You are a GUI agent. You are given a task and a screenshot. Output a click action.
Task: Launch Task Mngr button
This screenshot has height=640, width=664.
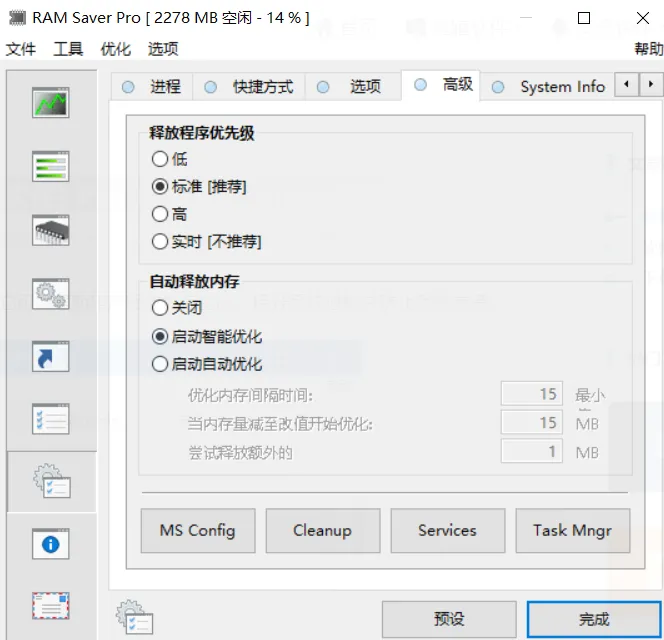coord(573,530)
